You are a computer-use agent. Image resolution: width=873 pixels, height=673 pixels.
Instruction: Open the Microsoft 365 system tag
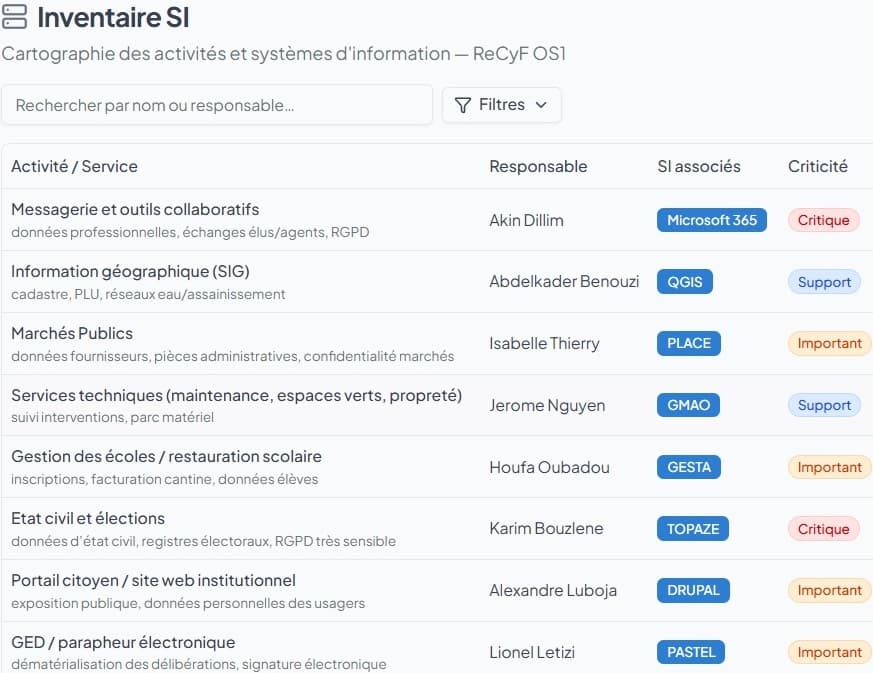point(711,220)
